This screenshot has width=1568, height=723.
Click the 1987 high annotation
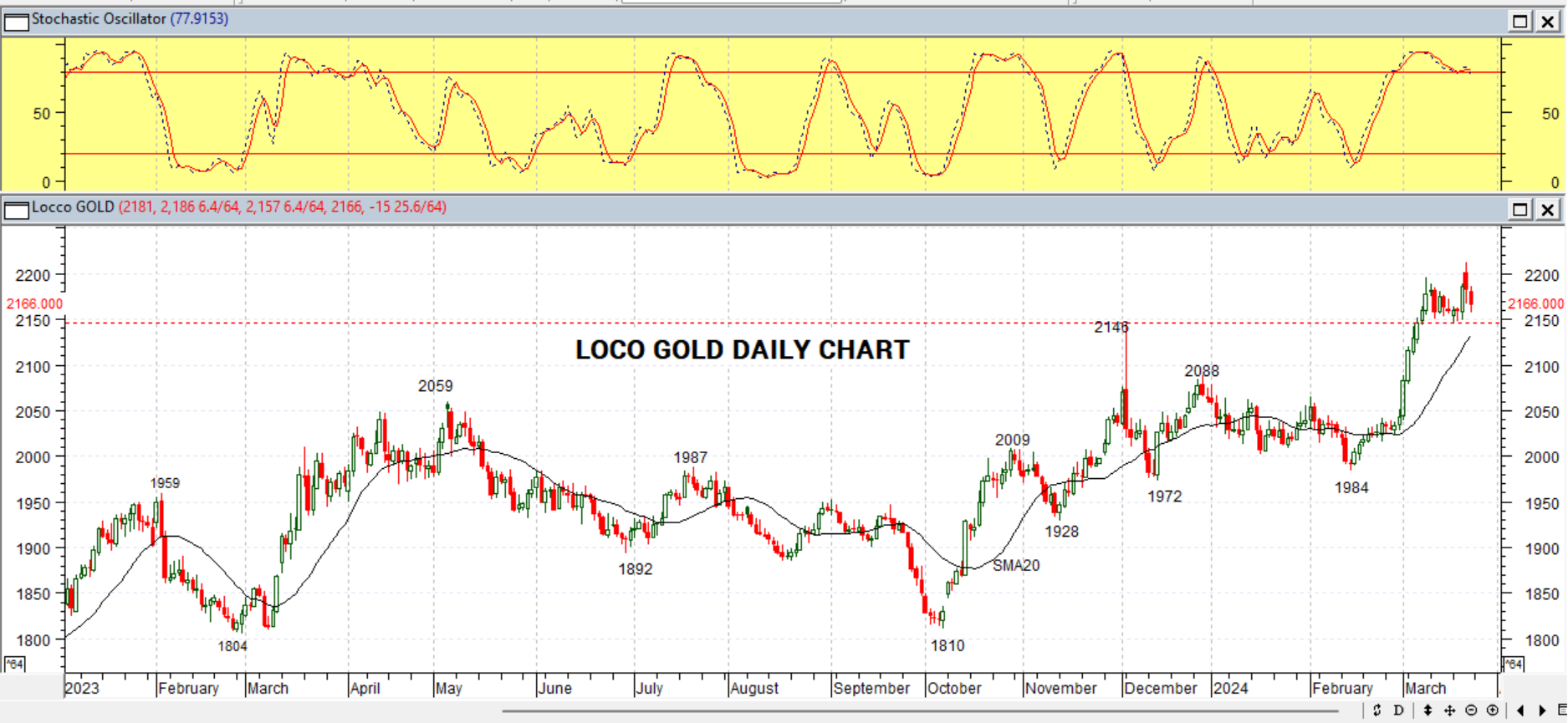click(x=691, y=457)
